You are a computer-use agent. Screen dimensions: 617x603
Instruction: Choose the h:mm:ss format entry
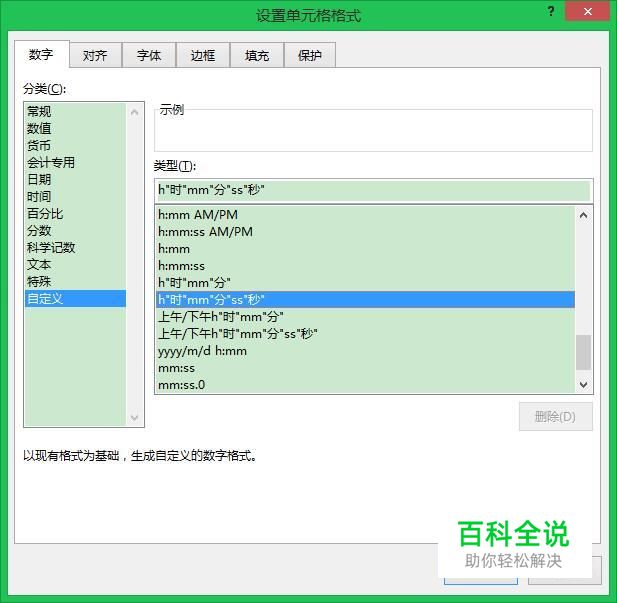pos(366,266)
